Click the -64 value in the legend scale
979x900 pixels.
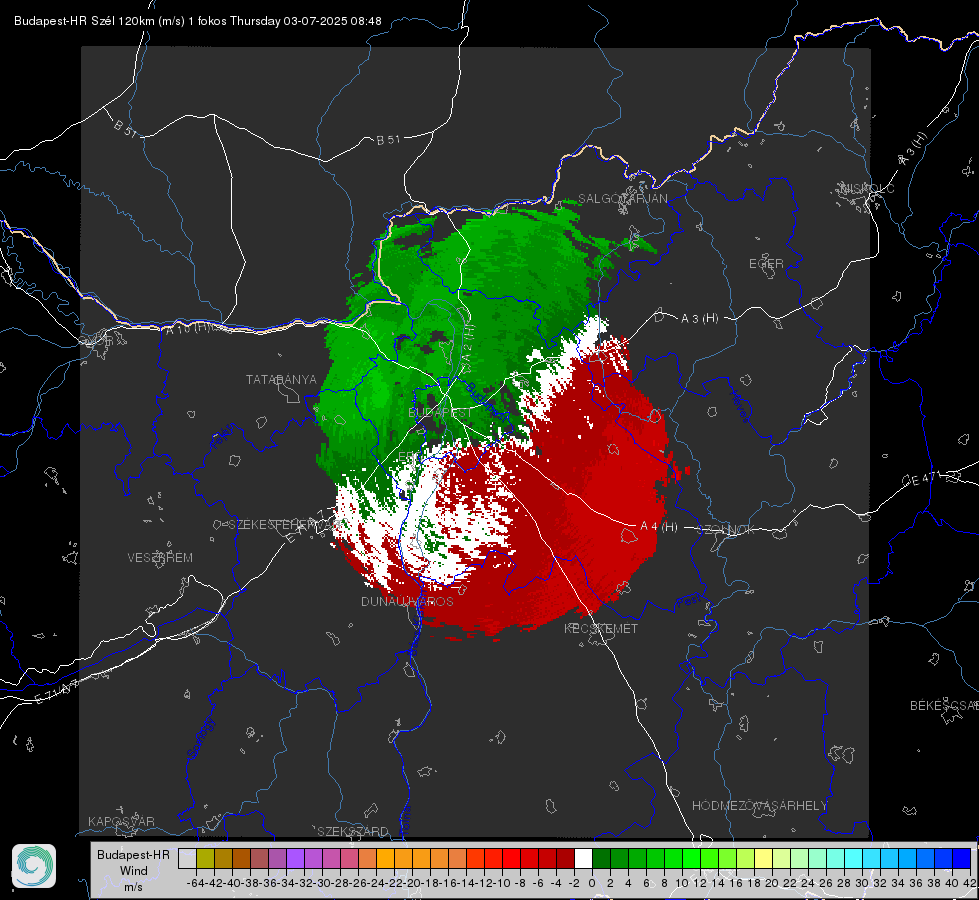point(196,883)
